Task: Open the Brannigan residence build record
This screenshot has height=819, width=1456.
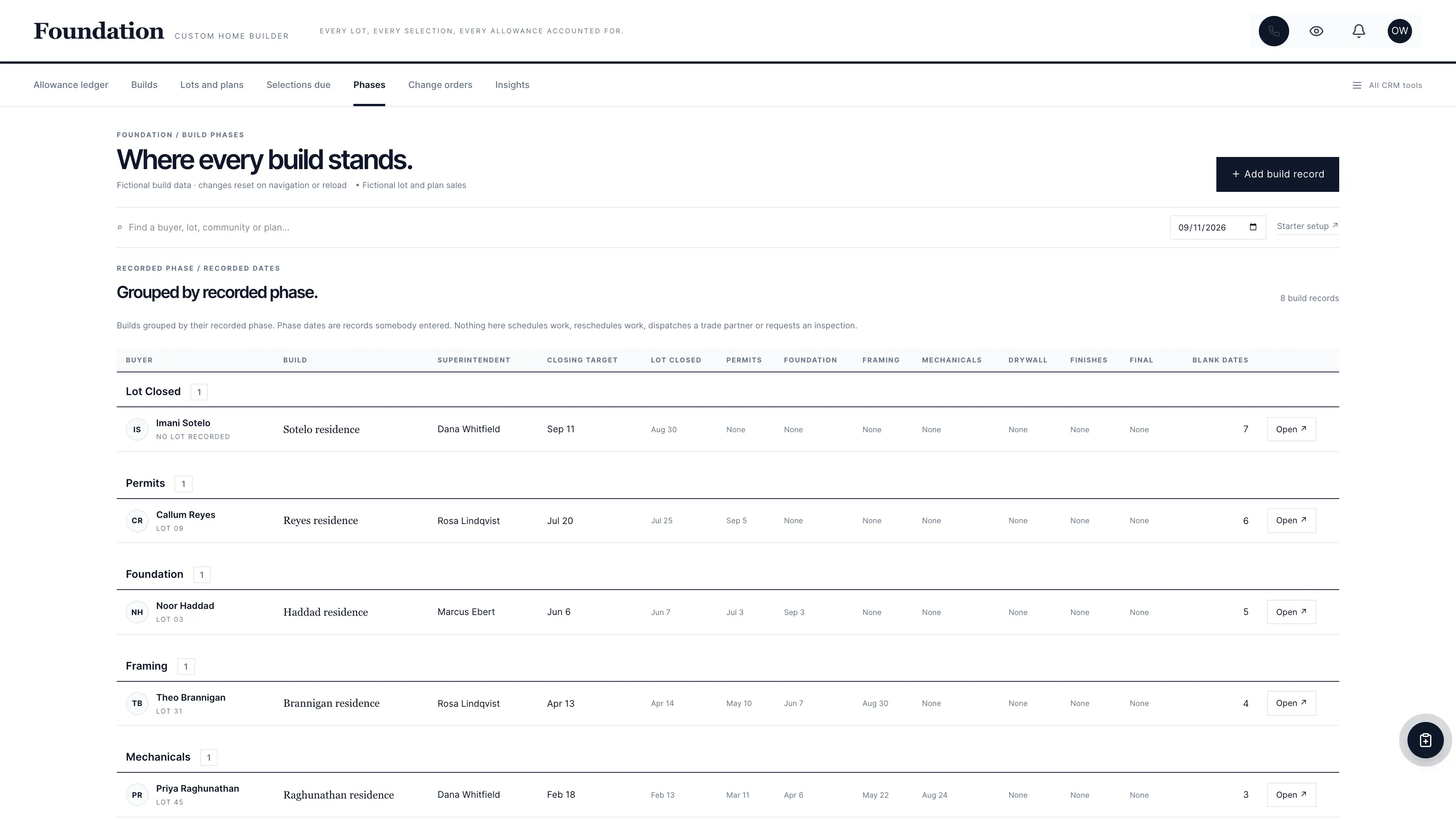Action: click(x=1291, y=704)
